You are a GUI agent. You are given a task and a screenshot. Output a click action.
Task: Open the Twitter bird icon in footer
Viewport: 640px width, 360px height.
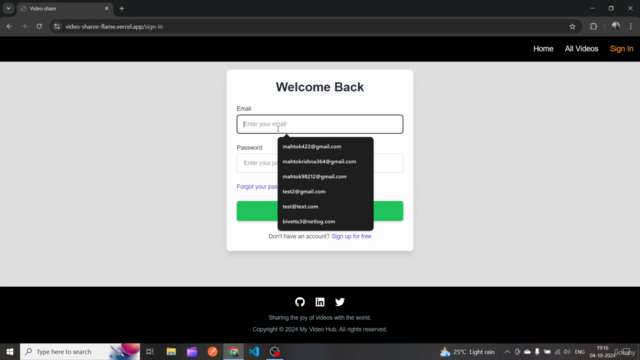click(x=340, y=302)
